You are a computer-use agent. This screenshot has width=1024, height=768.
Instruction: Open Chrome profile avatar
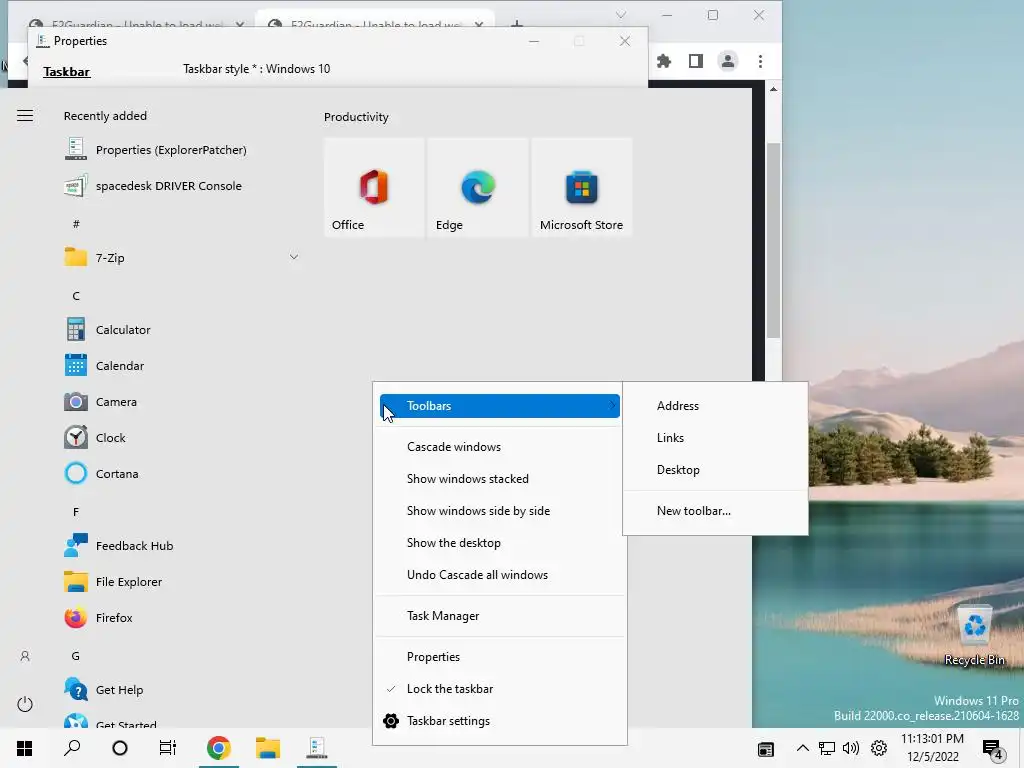(x=728, y=61)
